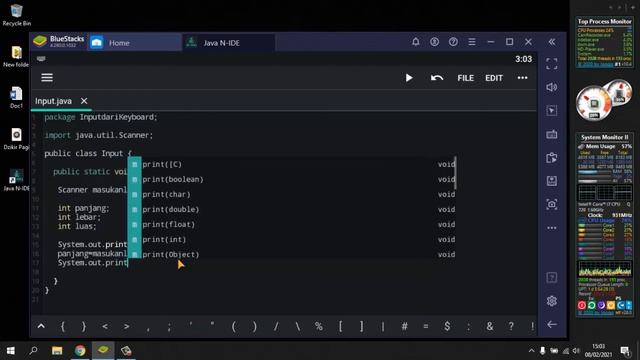
Task: Insert percent sign from symbol bar
Action: pos(319,326)
